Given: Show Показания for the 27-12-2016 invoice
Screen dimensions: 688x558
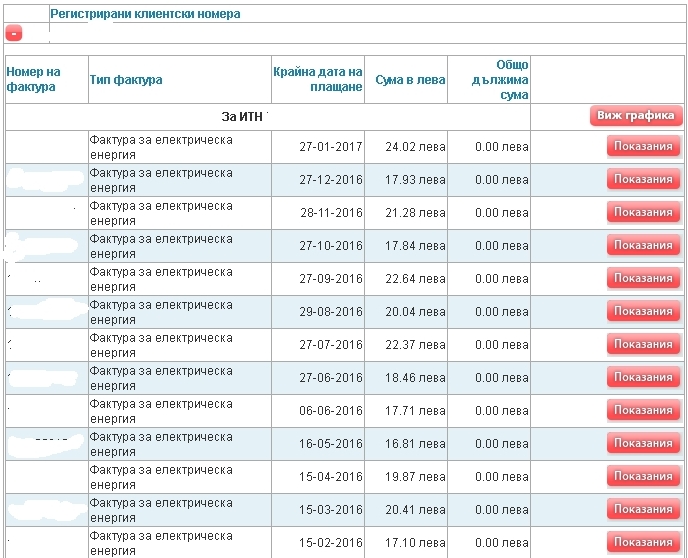Looking at the screenshot, I should 643,179.
